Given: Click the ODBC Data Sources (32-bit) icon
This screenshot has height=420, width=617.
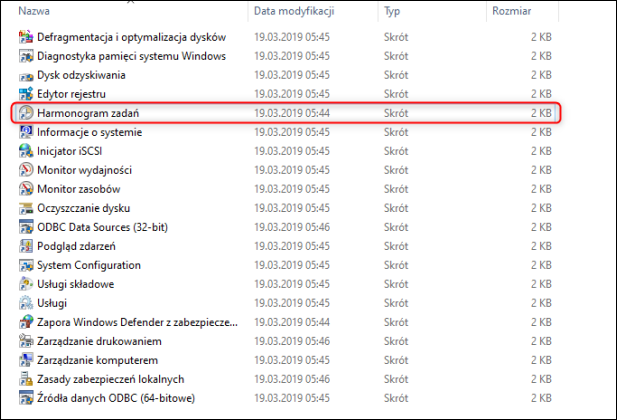Looking at the screenshot, I should click(26, 227).
